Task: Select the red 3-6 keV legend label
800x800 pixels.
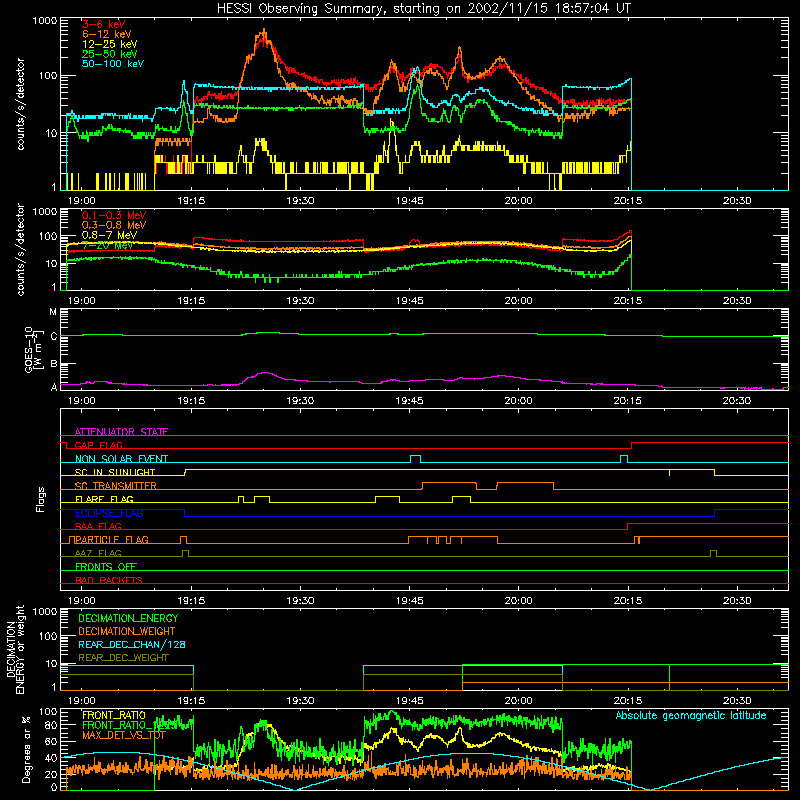Action: tap(104, 24)
